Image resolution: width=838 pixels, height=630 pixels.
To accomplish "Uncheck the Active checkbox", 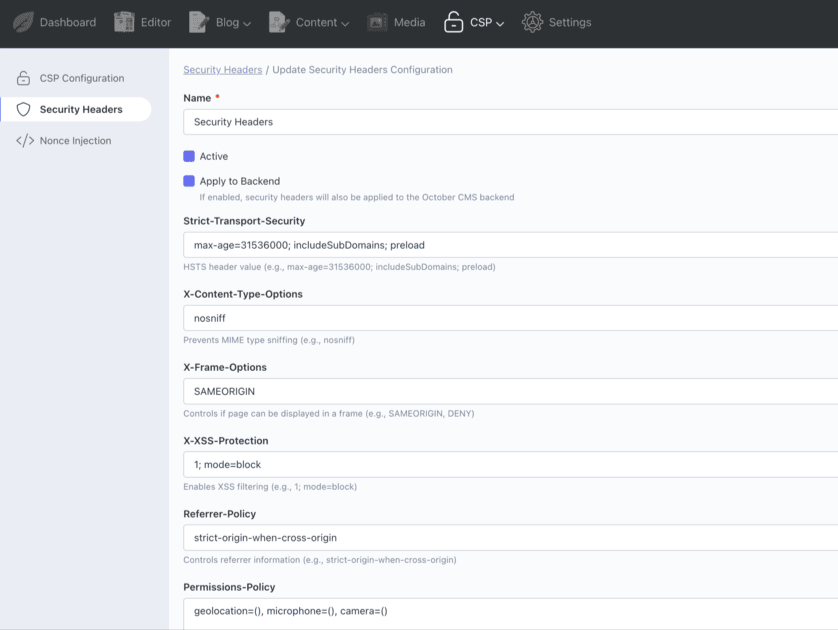I will [189, 156].
